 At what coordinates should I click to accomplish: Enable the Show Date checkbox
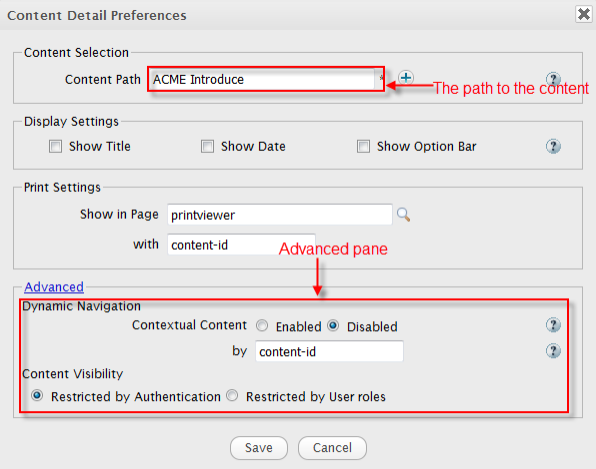[x=207, y=146]
